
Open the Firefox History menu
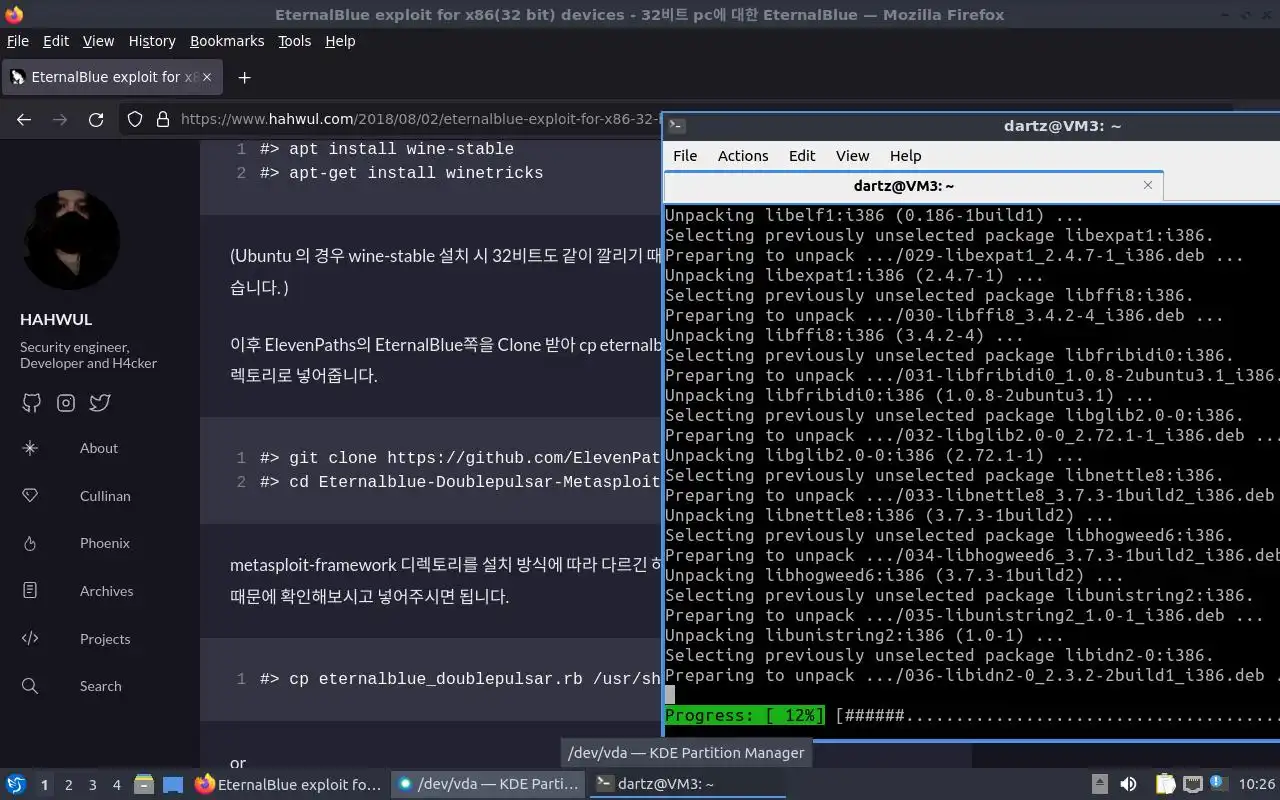[152, 41]
